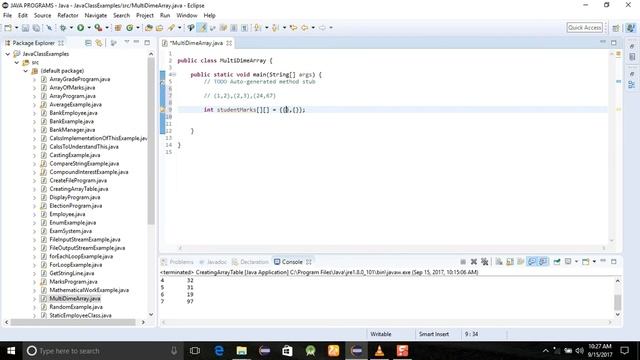Select the Java perspective icon
Image resolution: width=640 pixels, height=360 pixels.
(631, 28)
